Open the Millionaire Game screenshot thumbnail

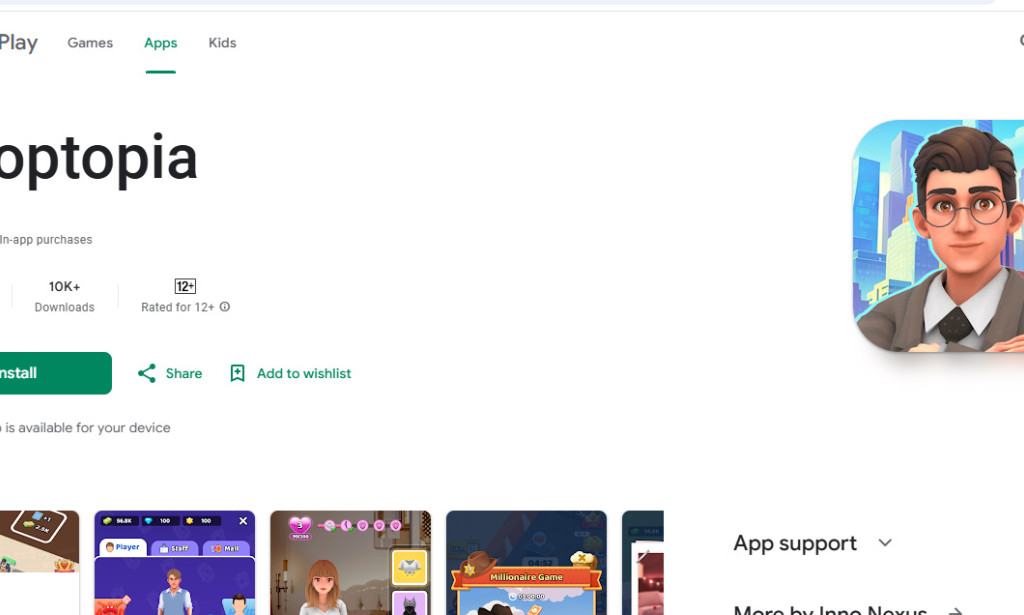pos(526,563)
